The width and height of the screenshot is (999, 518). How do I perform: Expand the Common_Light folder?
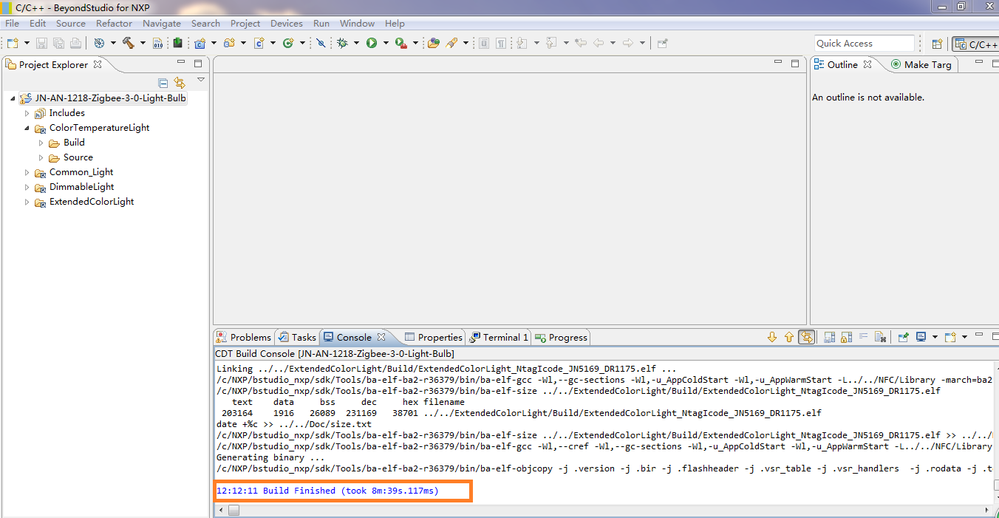(x=27, y=172)
